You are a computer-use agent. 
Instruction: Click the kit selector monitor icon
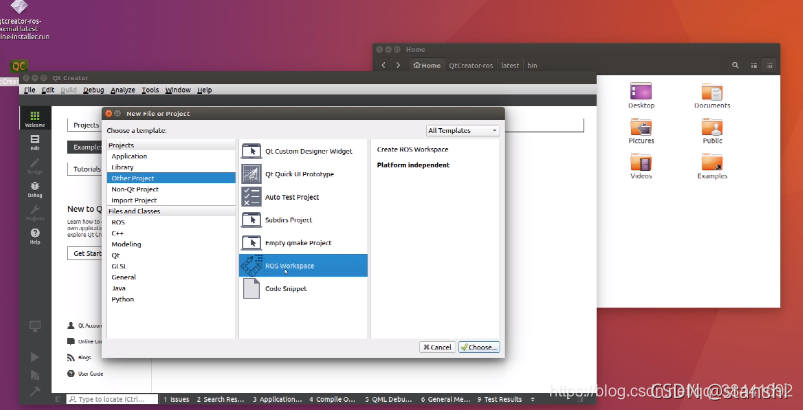click(x=35, y=326)
